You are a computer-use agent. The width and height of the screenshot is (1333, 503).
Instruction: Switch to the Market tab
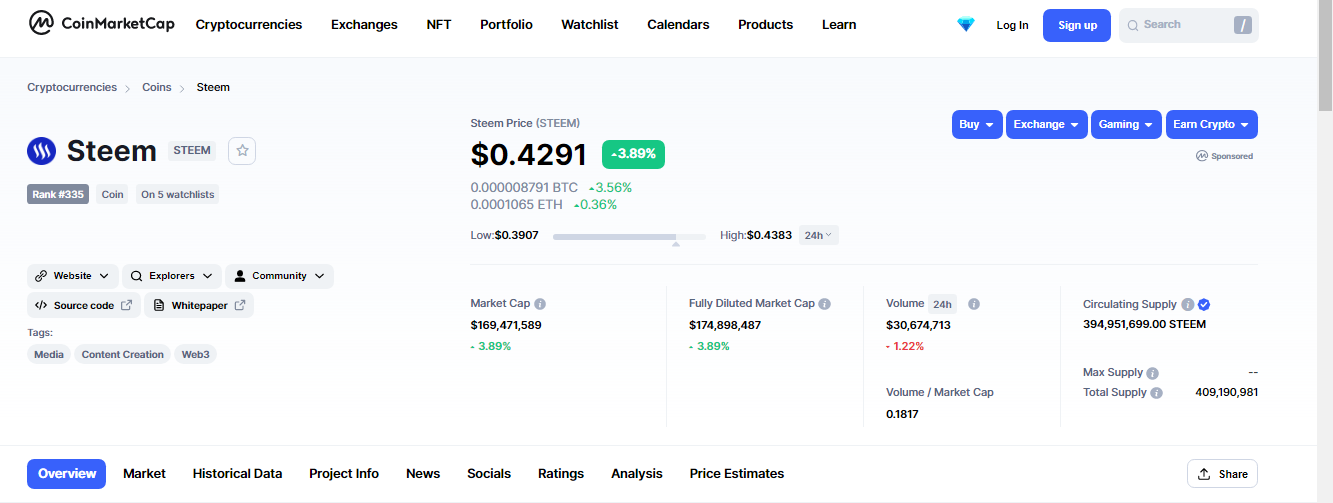[x=144, y=473]
